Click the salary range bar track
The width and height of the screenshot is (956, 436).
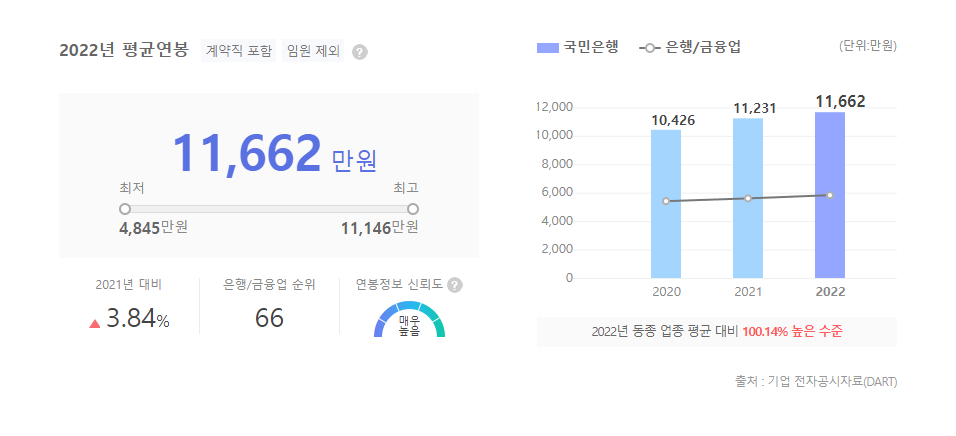pyautogui.click(x=269, y=209)
